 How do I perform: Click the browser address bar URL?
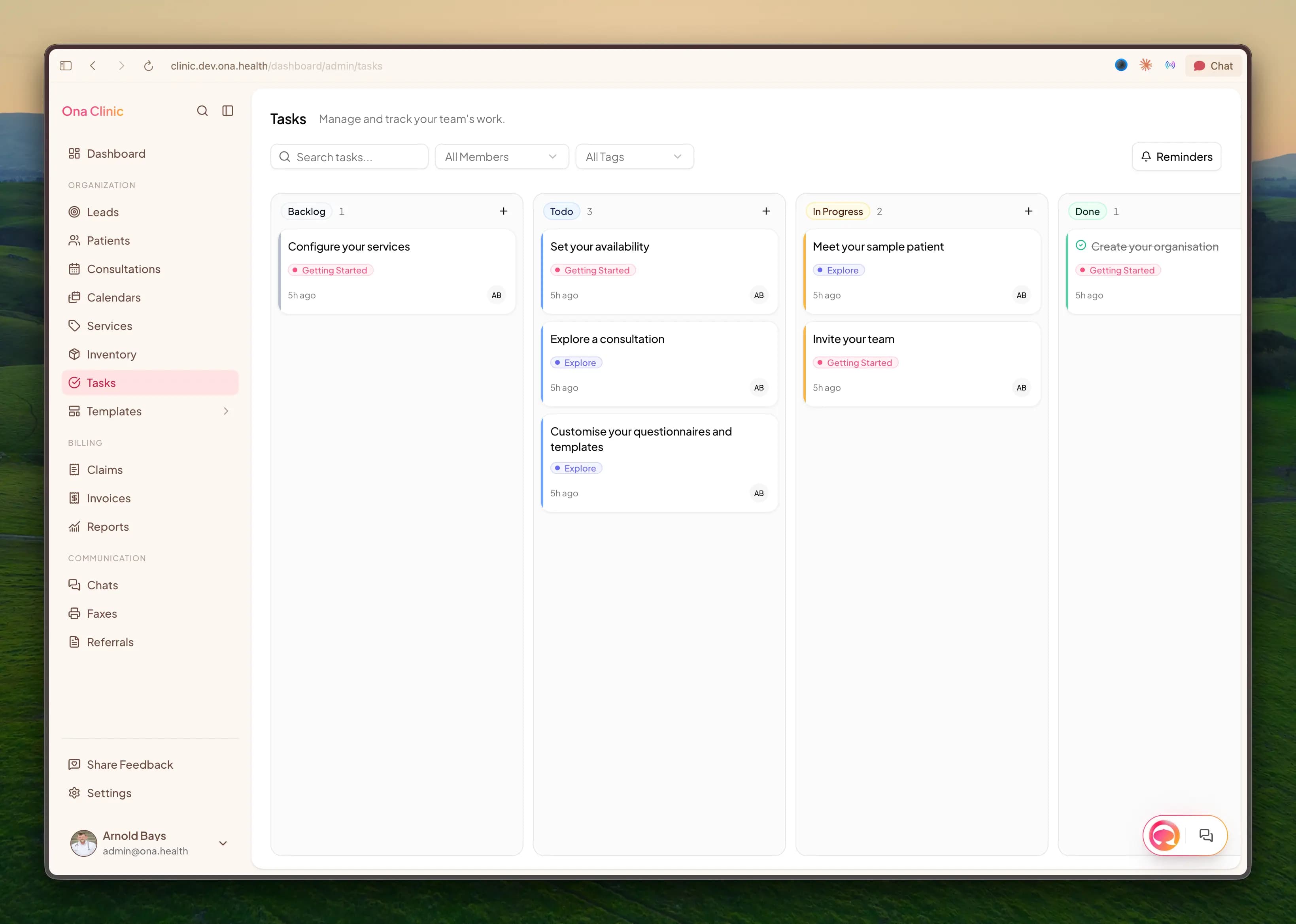277,66
